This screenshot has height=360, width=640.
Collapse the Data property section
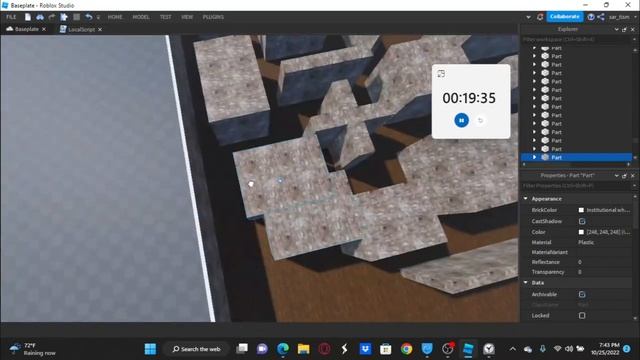(526, 282)
